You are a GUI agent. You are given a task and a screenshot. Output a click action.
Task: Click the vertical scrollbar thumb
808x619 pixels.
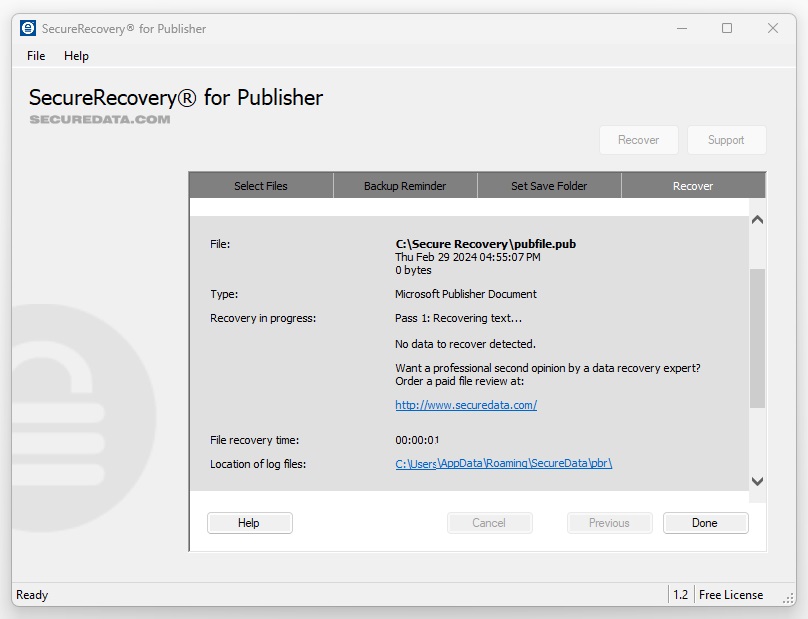point(757,338)
